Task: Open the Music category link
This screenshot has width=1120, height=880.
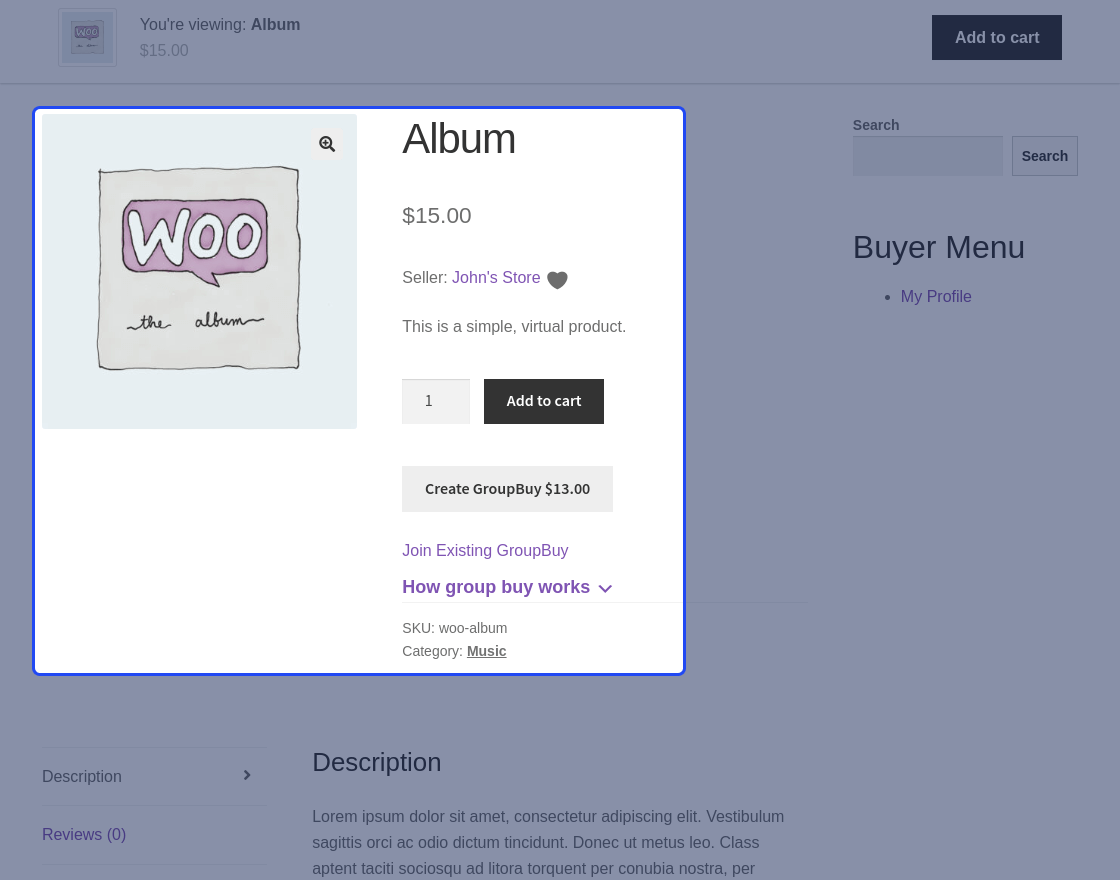Action: pos(486,651)
